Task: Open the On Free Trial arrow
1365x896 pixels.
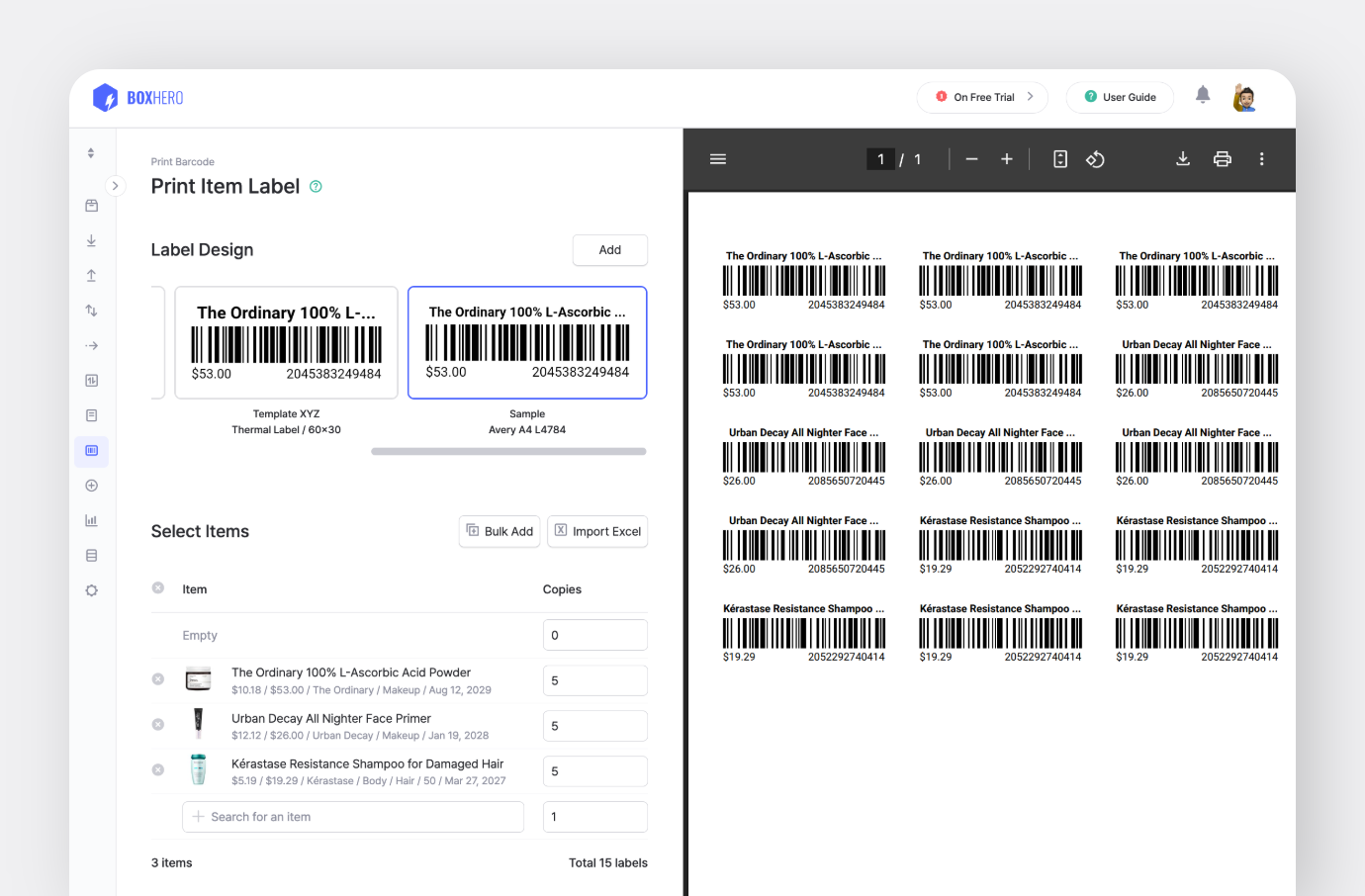Action: click(1030, 97)
